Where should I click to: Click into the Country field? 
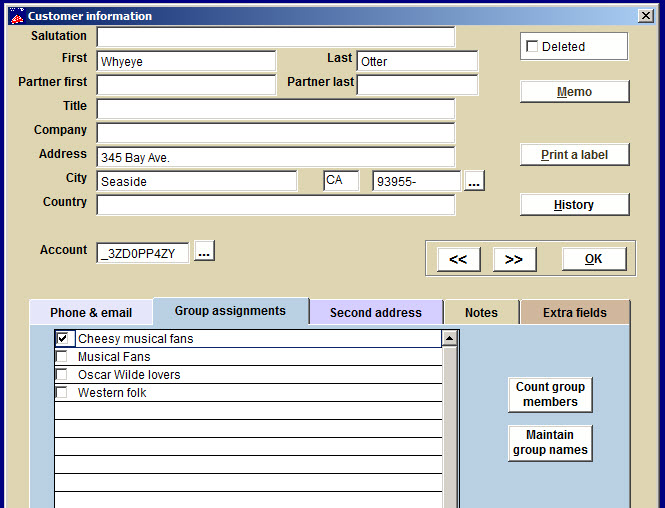[276, 205]
